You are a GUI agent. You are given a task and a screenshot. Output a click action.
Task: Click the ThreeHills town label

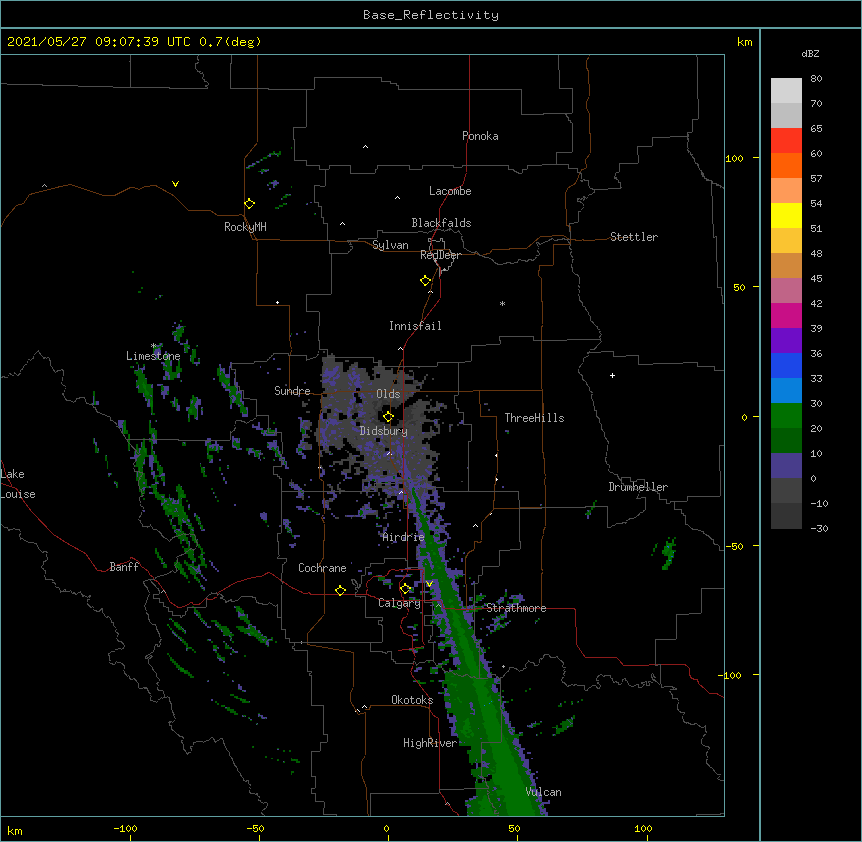pyautogui.click(x=534, y=418)
